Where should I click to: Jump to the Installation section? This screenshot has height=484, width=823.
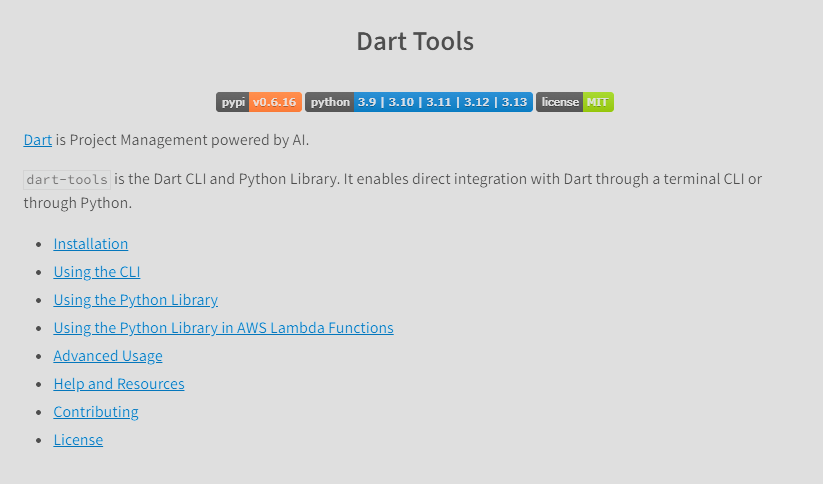coord(91,244)
